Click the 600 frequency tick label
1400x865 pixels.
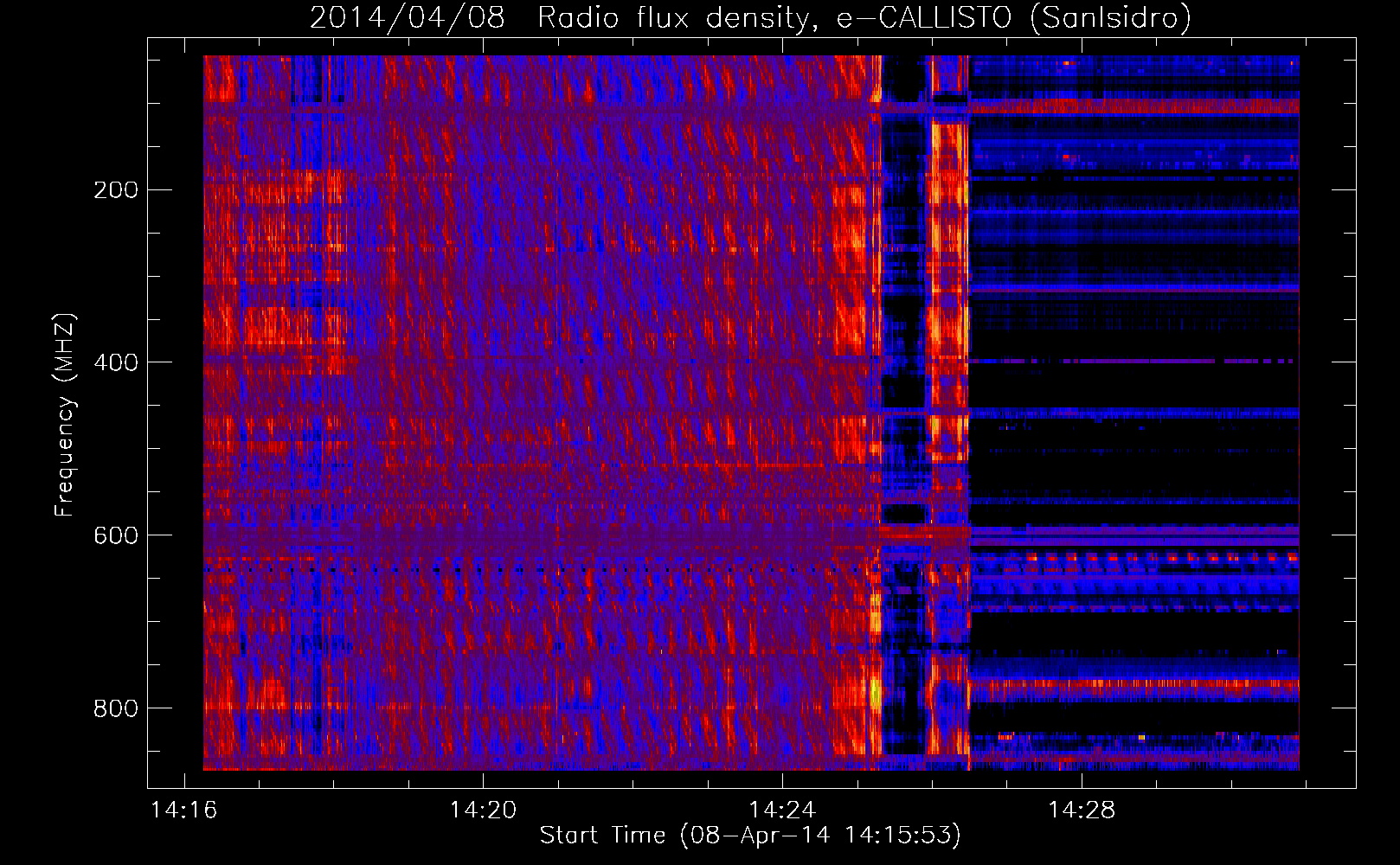pyautogui.click(x=116, y=535)
